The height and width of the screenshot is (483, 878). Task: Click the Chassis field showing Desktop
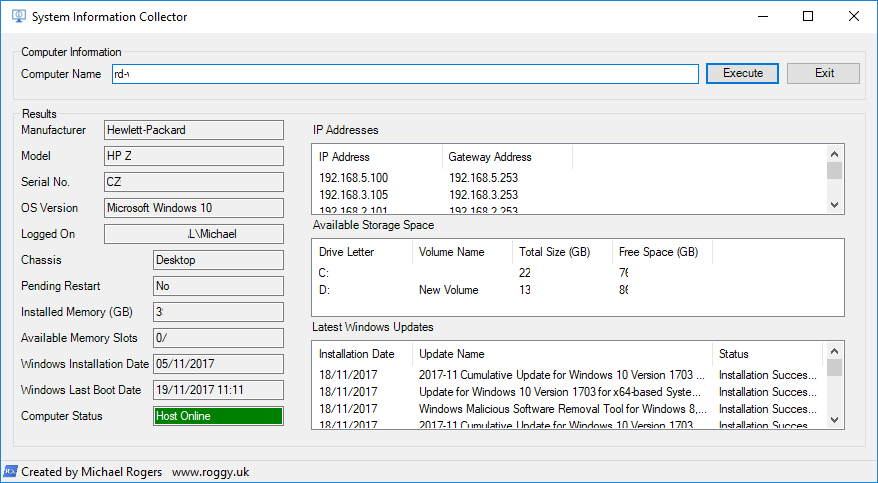(x=218, y=260)
